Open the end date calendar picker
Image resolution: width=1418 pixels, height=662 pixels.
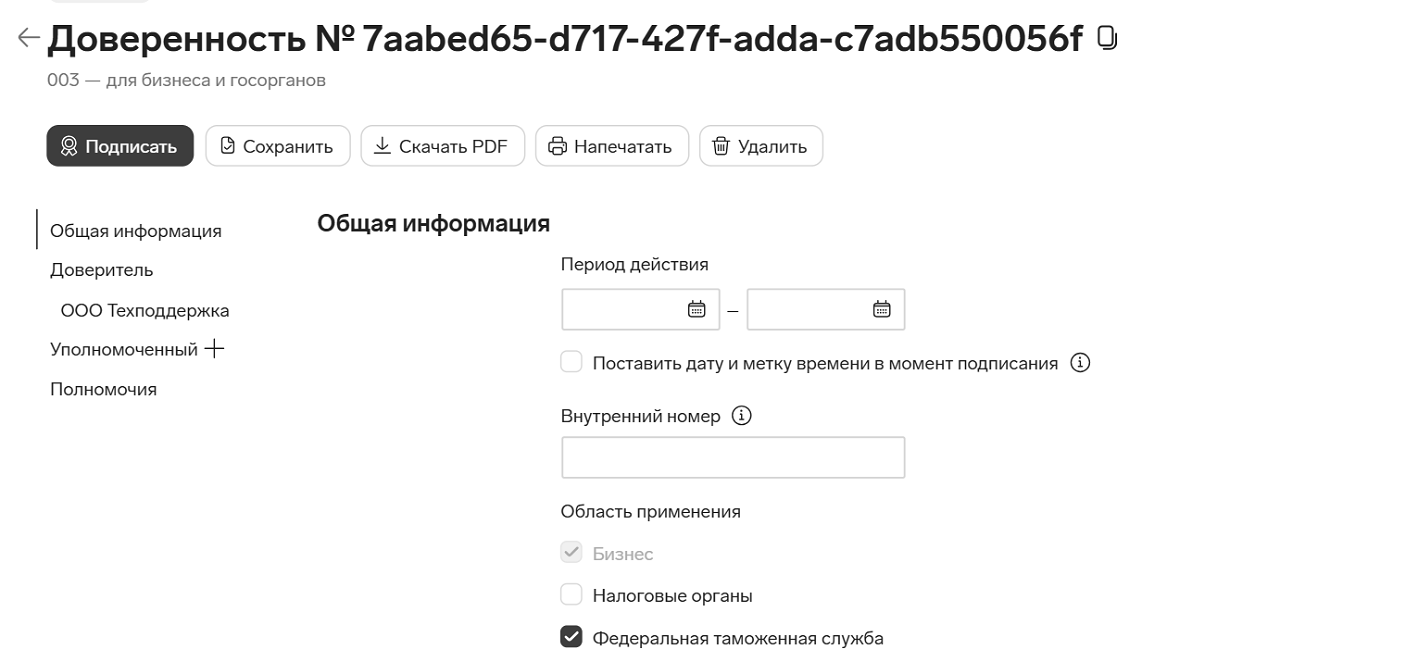click(x=882, y=309)
